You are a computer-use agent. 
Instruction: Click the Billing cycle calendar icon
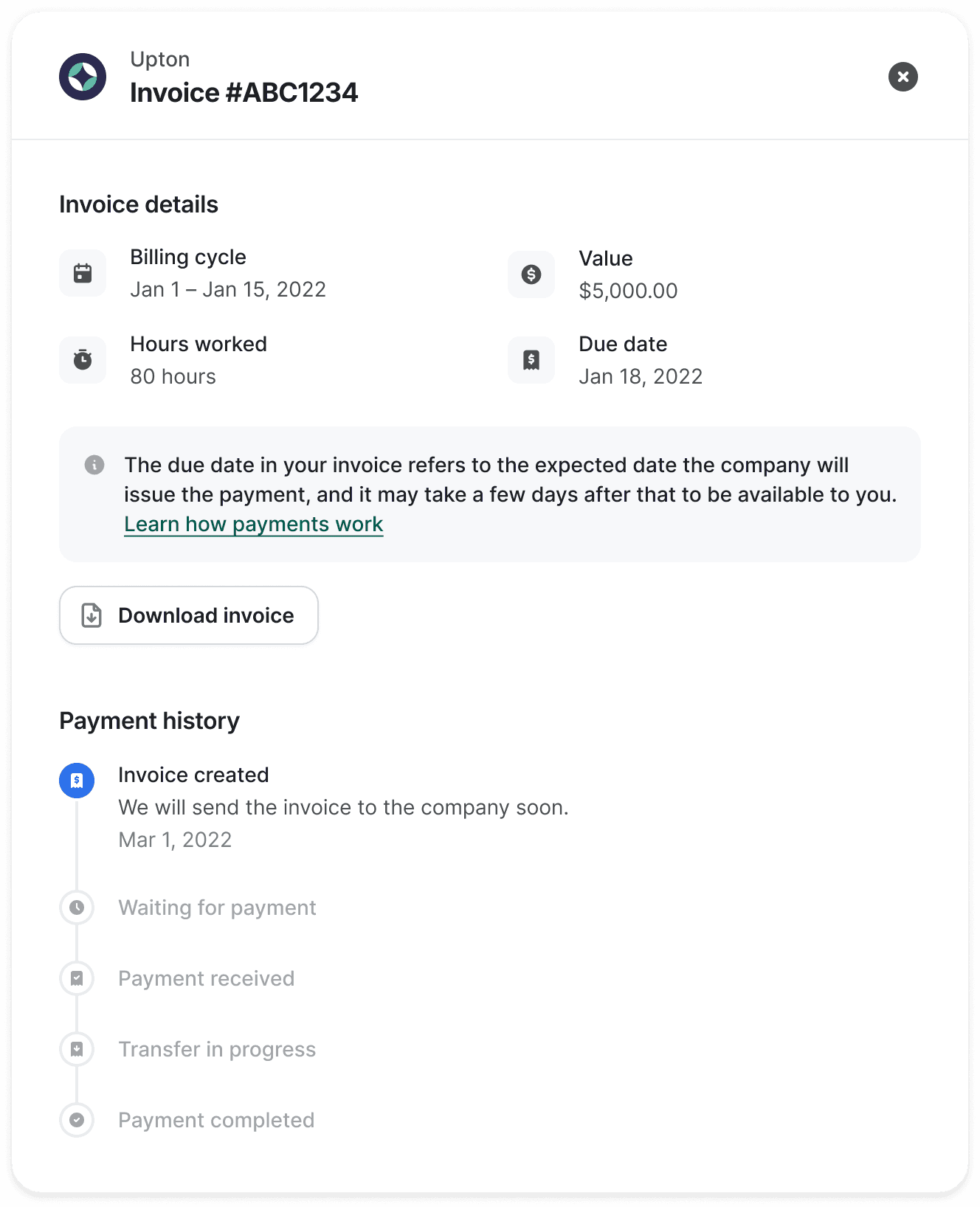point(83,273)
